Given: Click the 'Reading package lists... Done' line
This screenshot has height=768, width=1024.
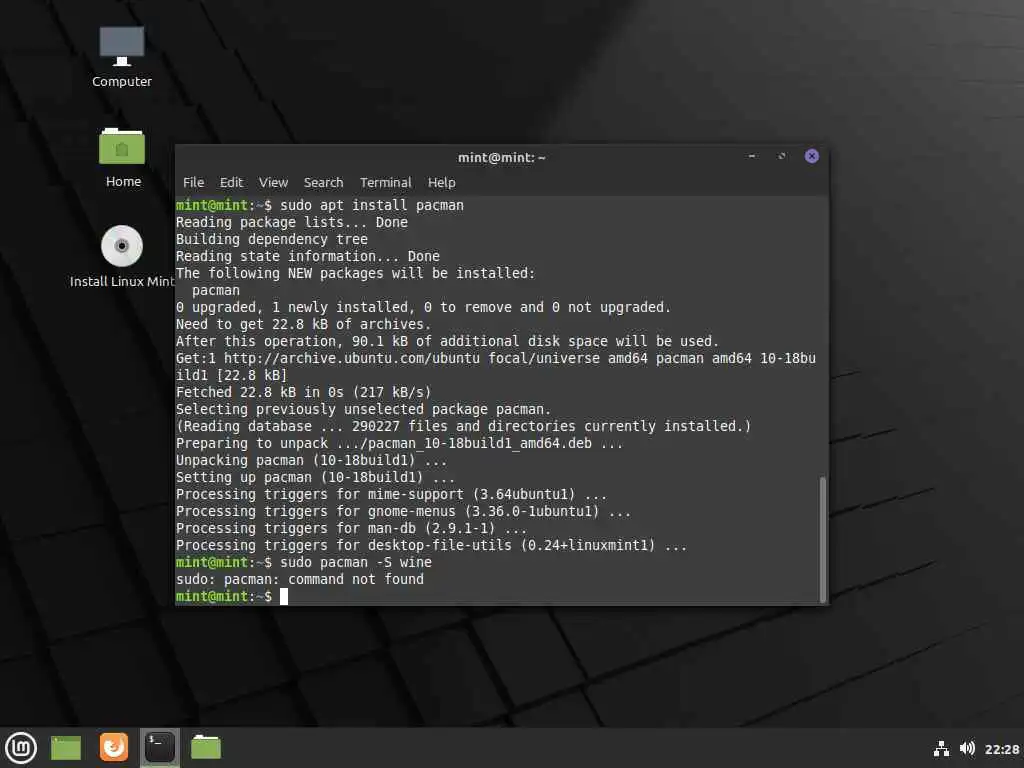Looking at the screenshot, I should [x=292, y=222].
